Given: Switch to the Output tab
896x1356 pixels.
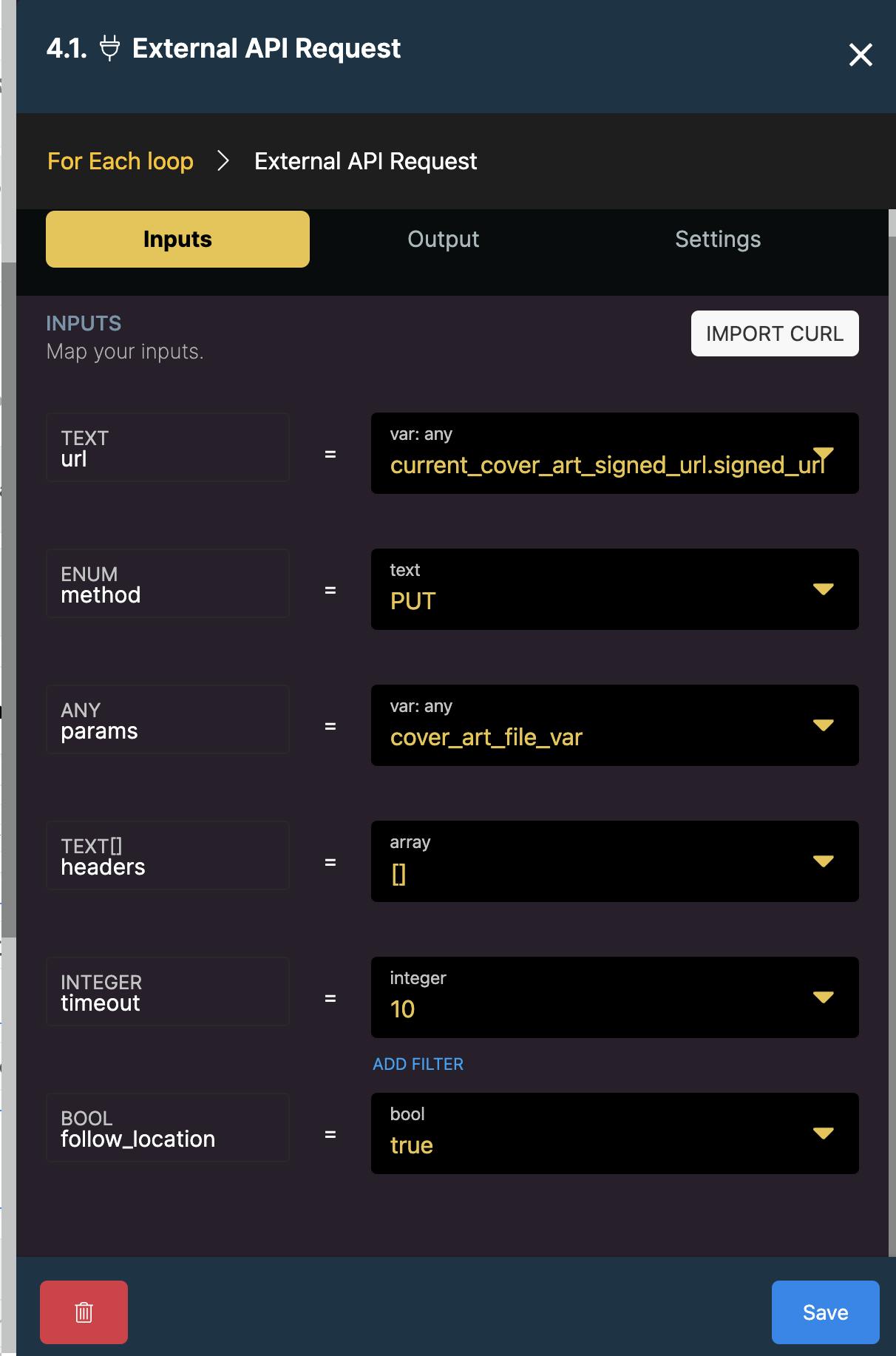Looking at the screenshot, I should [x=443, y=240].
